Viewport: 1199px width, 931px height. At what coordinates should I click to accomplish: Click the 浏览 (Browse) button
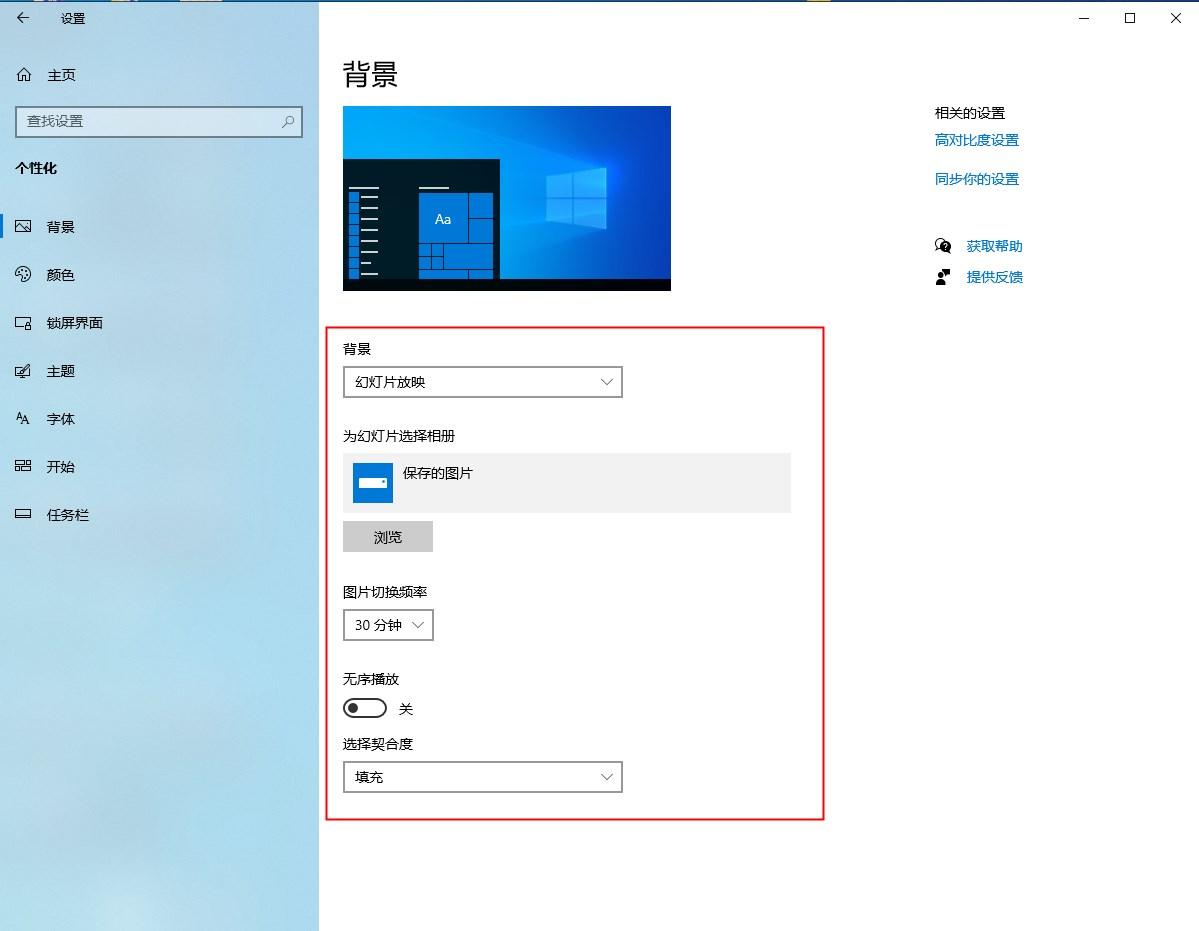pyautogui.click(x=388, y=536)
